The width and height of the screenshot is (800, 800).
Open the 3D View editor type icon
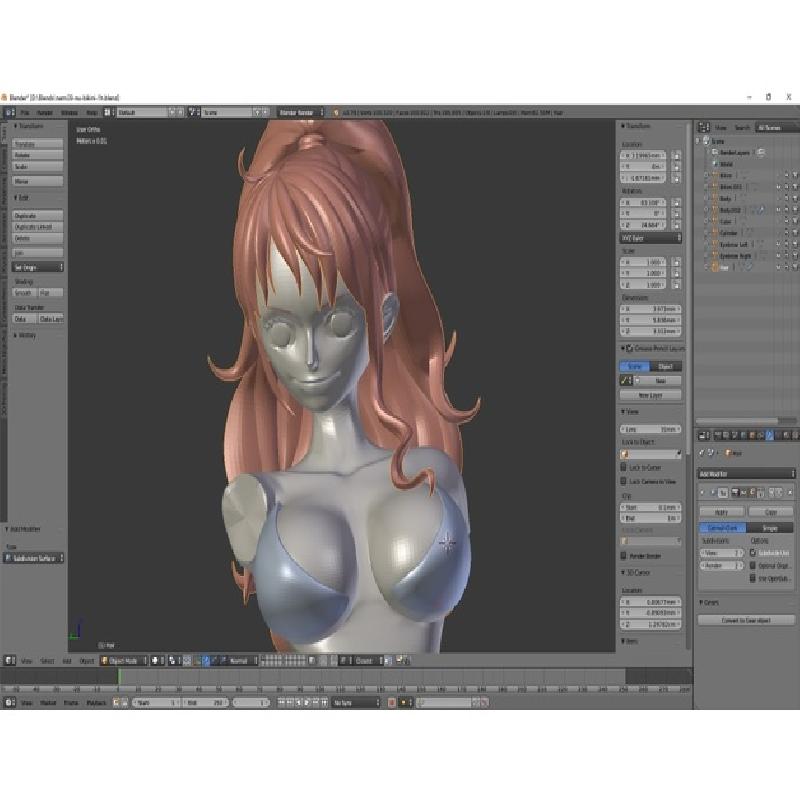pos(10,661)
